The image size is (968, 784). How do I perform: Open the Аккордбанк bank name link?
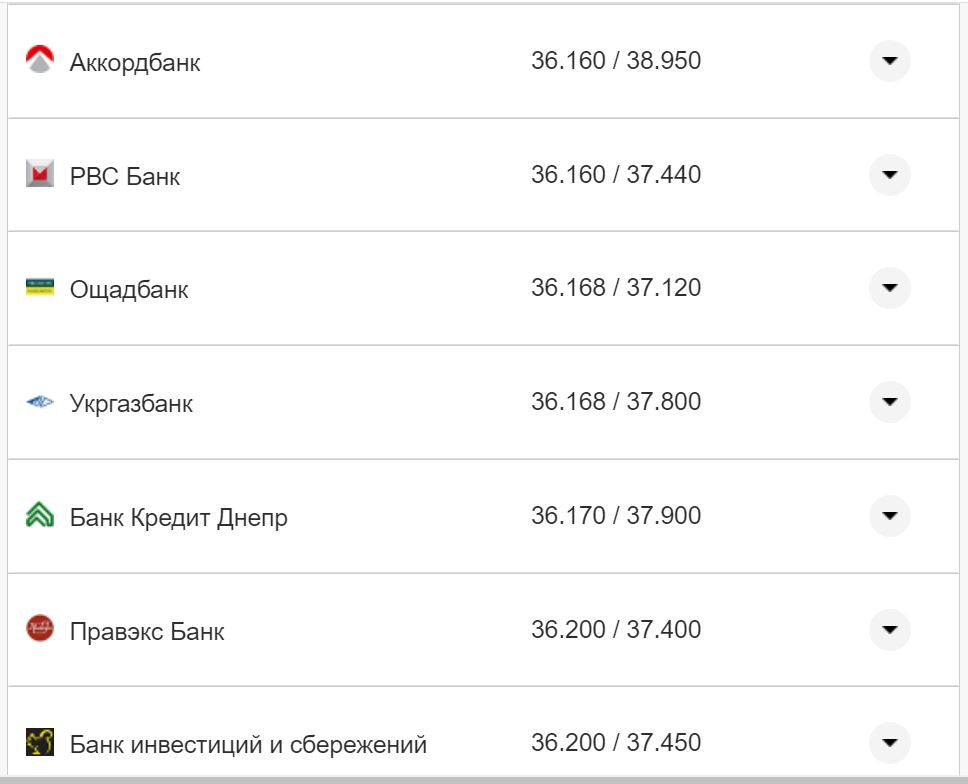[x=135, y=62]
